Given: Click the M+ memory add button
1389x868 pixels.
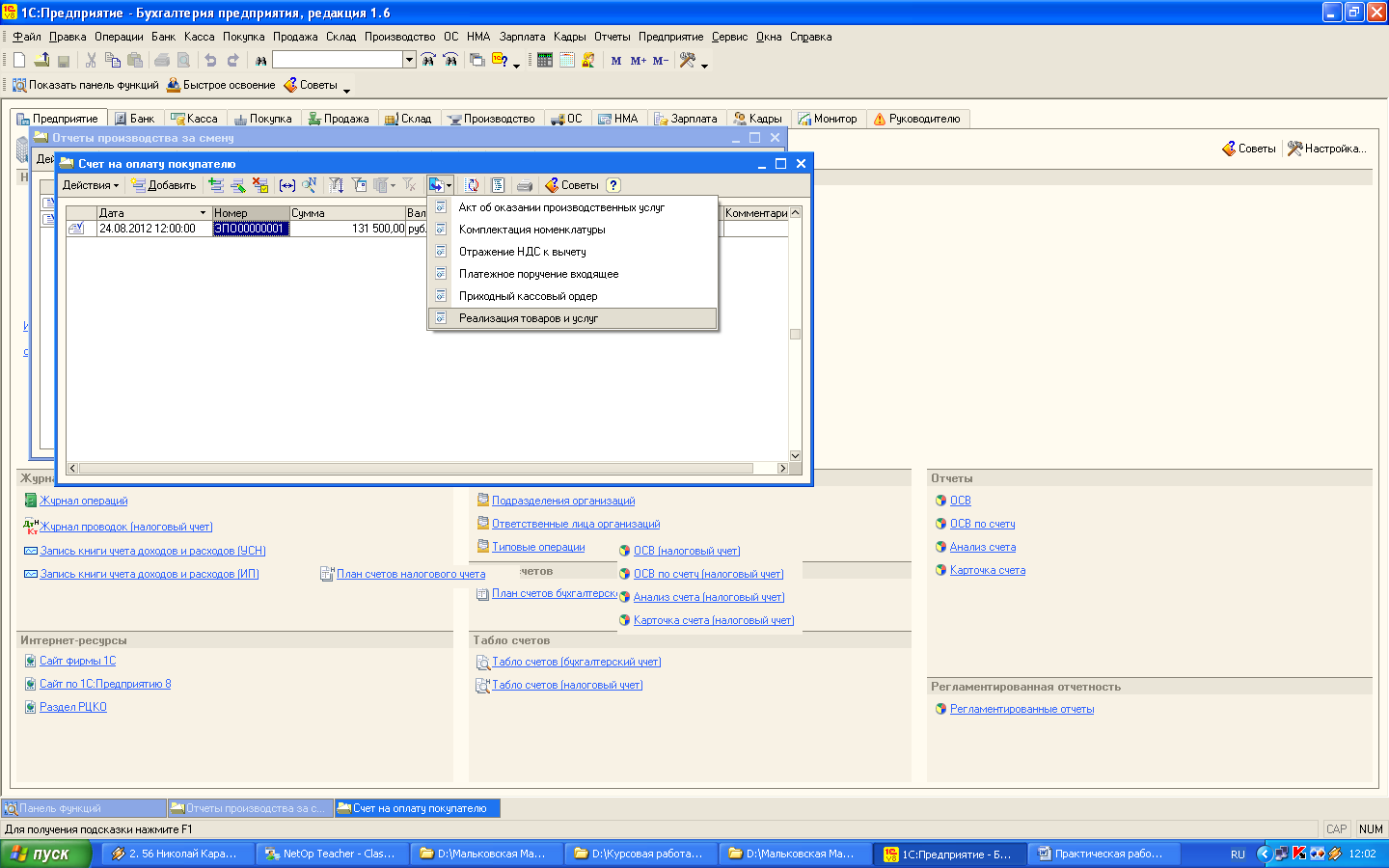Looking at the screenshot, I should 638,60.
